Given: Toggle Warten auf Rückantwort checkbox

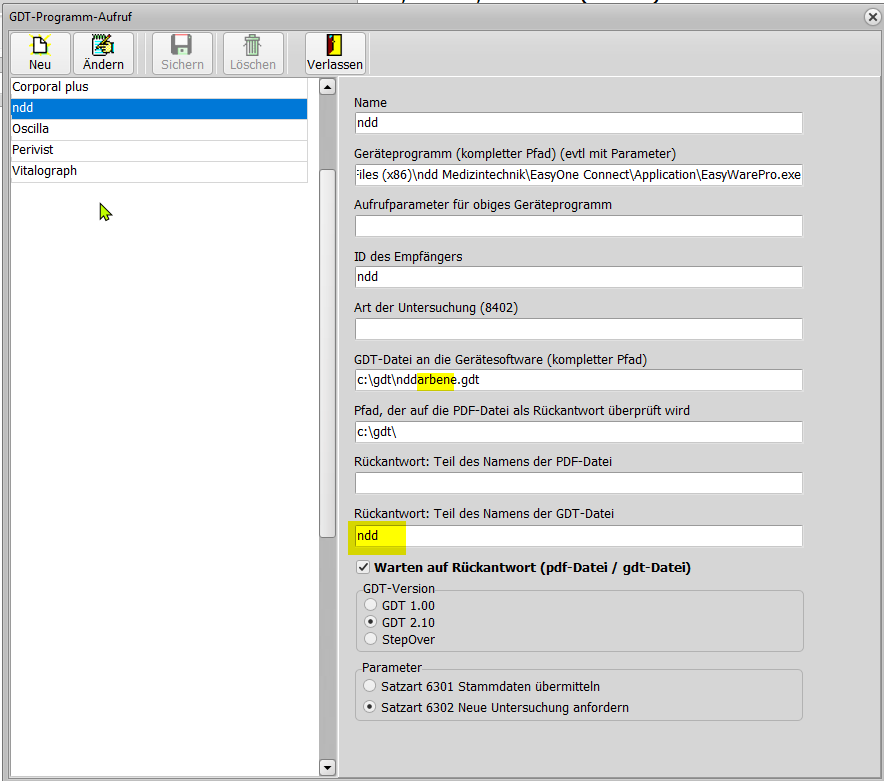Looking at the screenshot, I should [x=363, y=568].
